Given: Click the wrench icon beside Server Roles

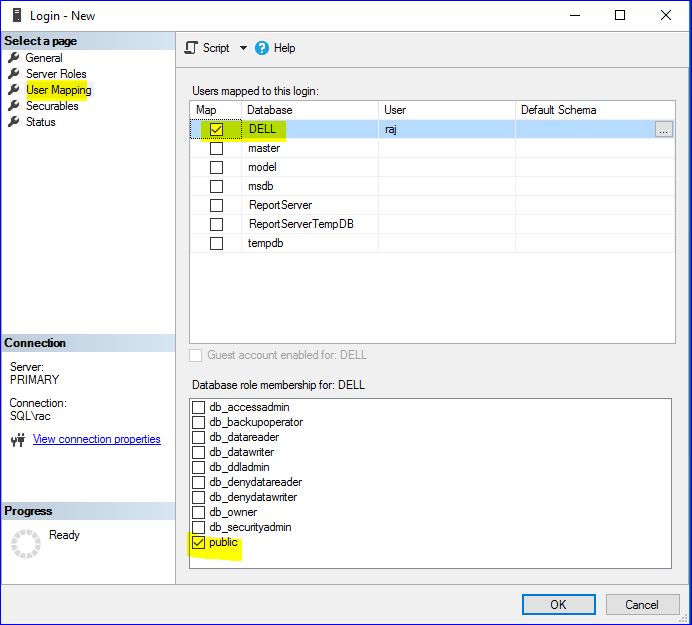Looking at the screenshot, I should pos(14,74).
